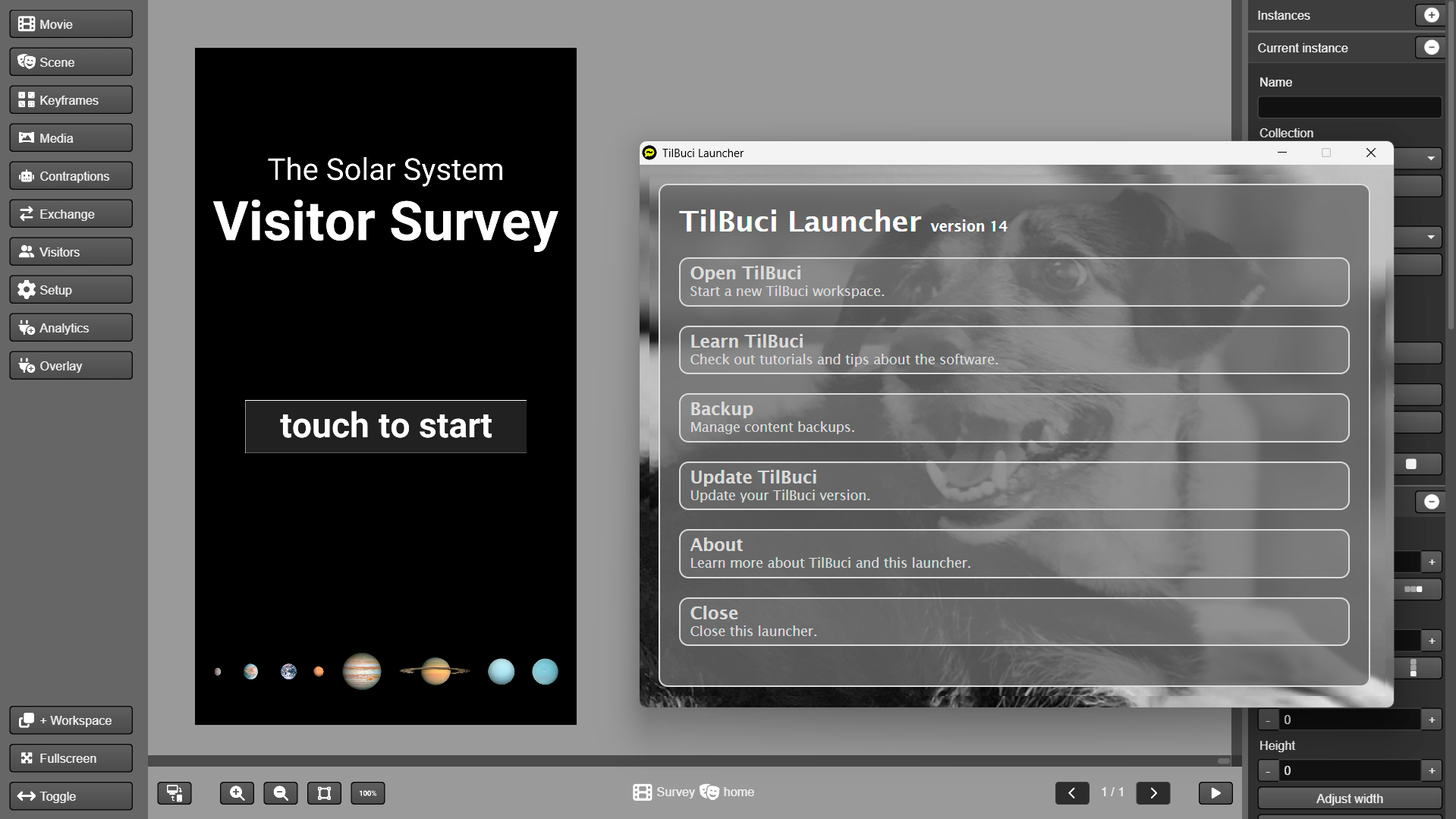Open the Keyframes menu
Viewport: 1456px width, 819px height.
(71, 100)
